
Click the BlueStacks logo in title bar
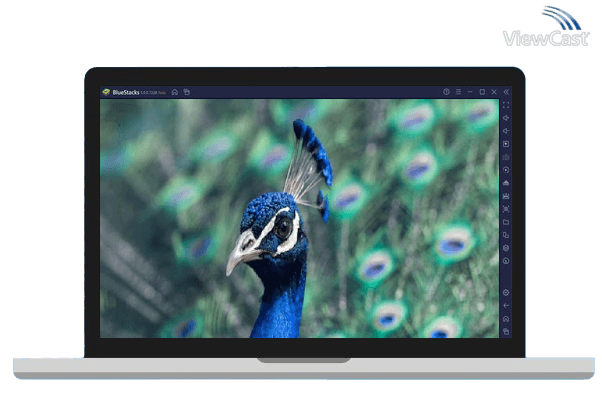point(105,92)
